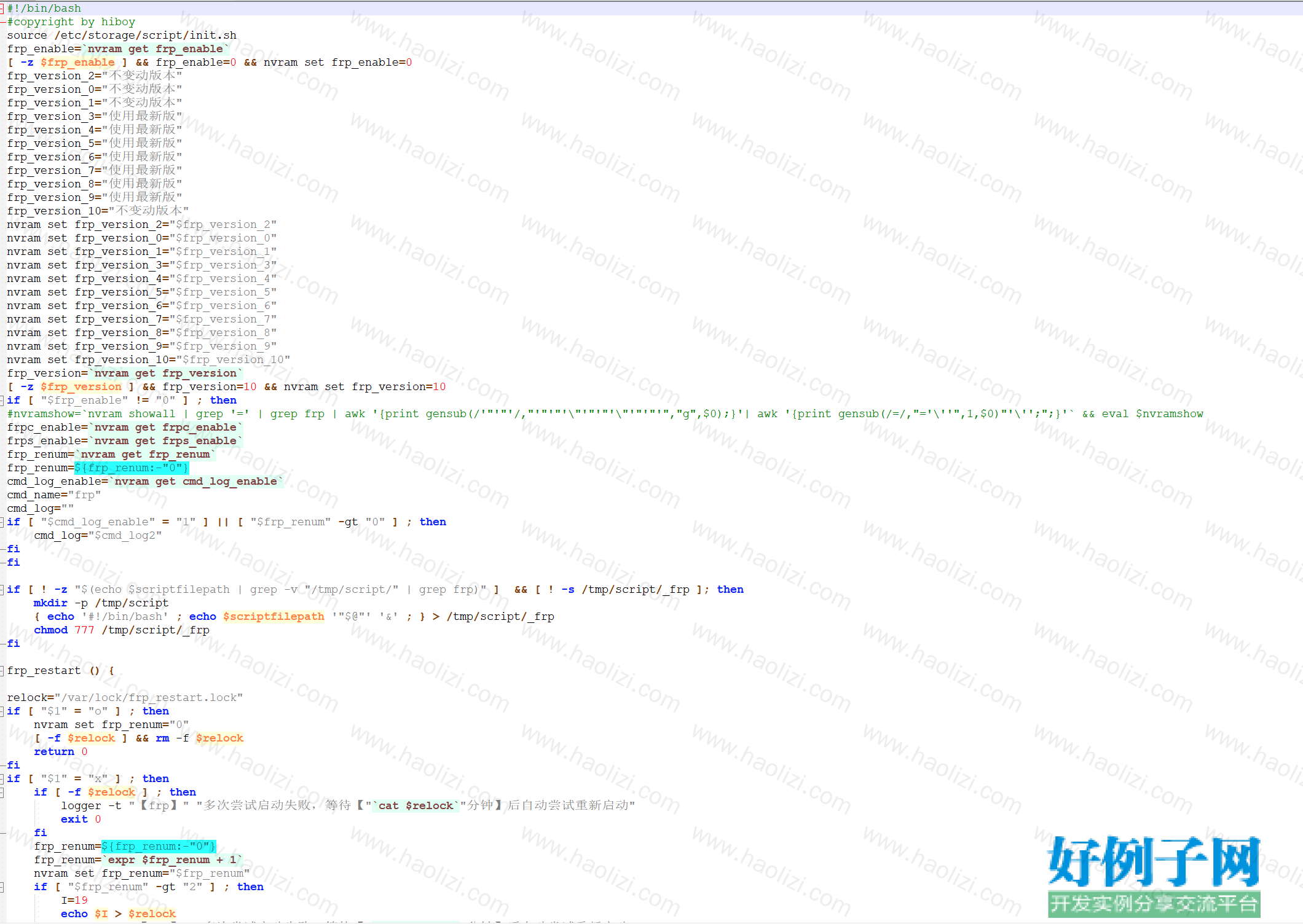Click 'nvram set frp_version_5=' line
Image resolution: width=1303 pixels, height=924 pixels.
point(142,292)
